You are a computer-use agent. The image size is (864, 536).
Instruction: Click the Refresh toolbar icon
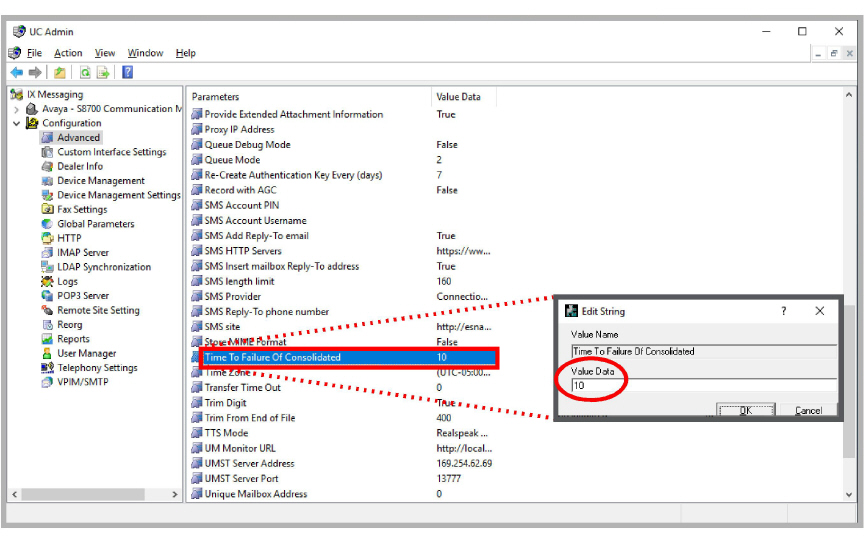click(x=85, y=72)
